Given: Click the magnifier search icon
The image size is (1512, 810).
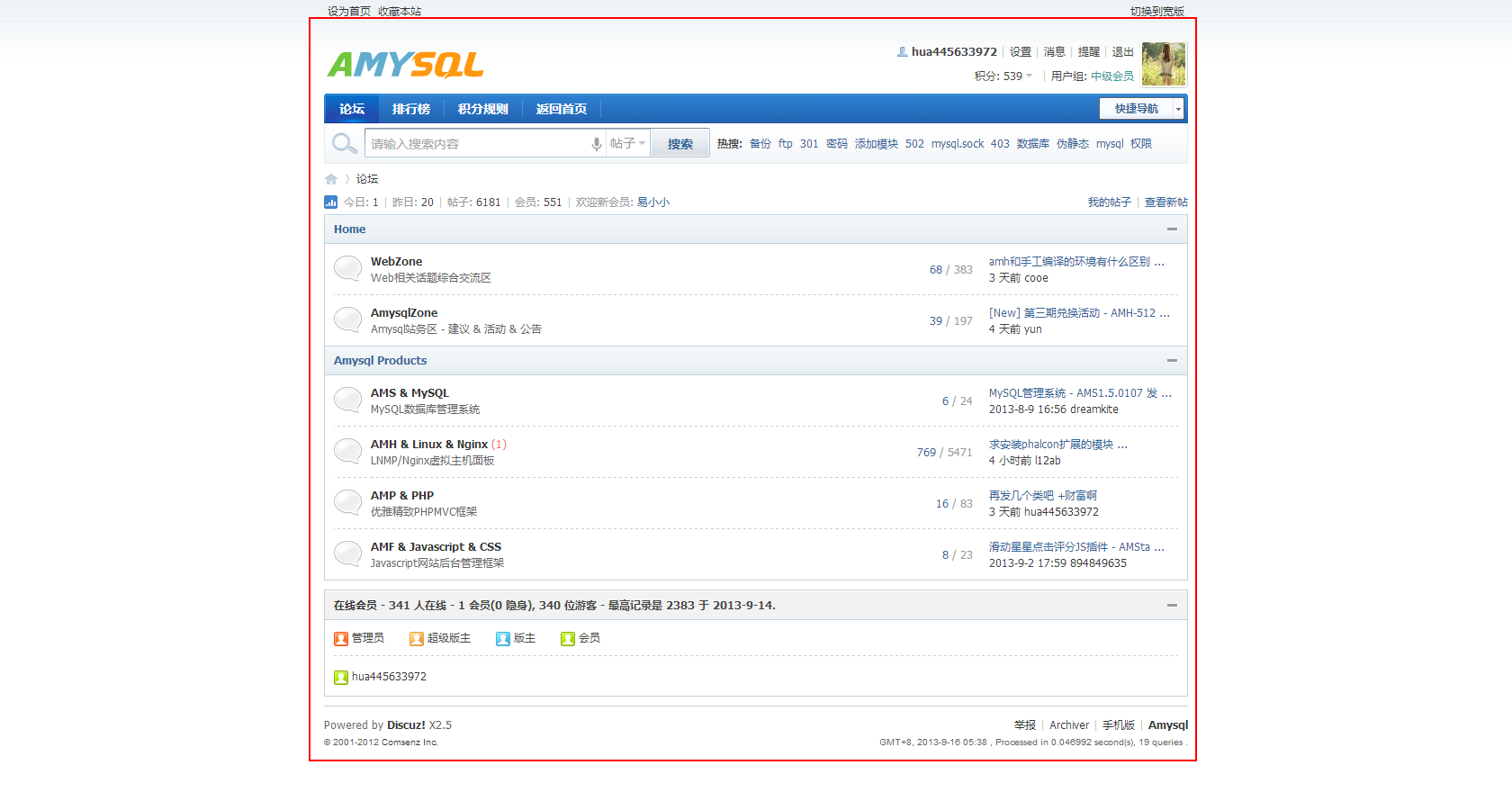Looking at the screenshot, I should coord(344,144).
